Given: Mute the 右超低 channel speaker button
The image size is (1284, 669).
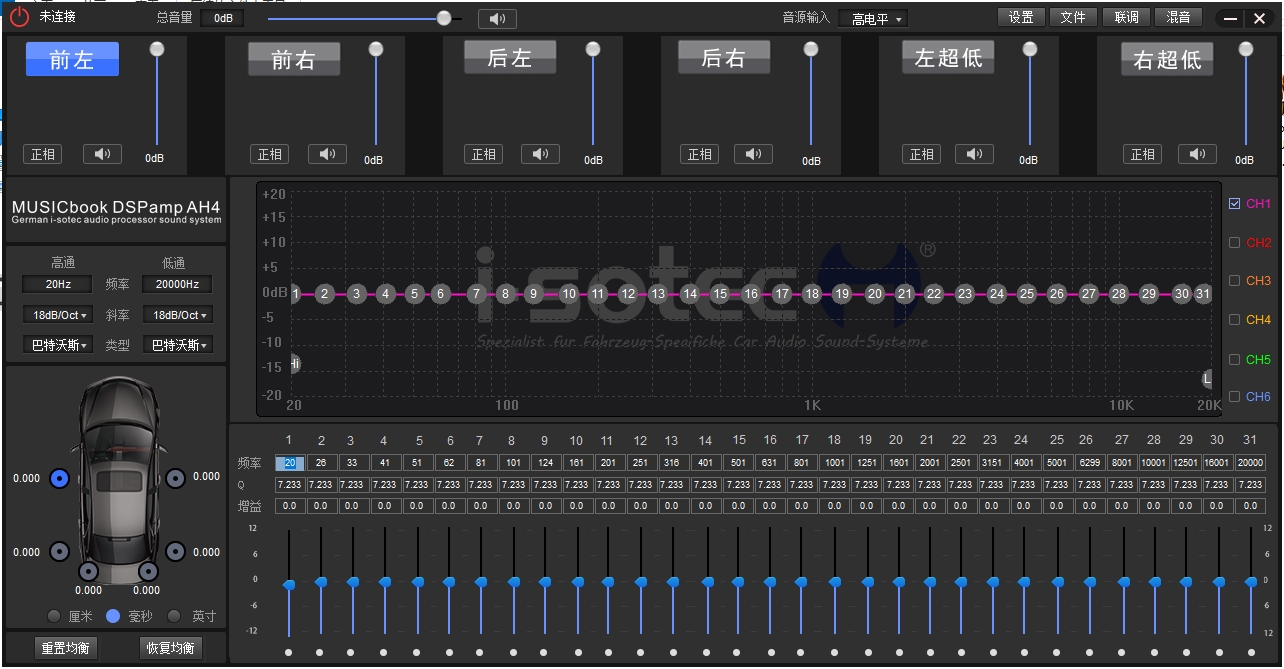Looking at the screenshot, I should click(1197, 154).
